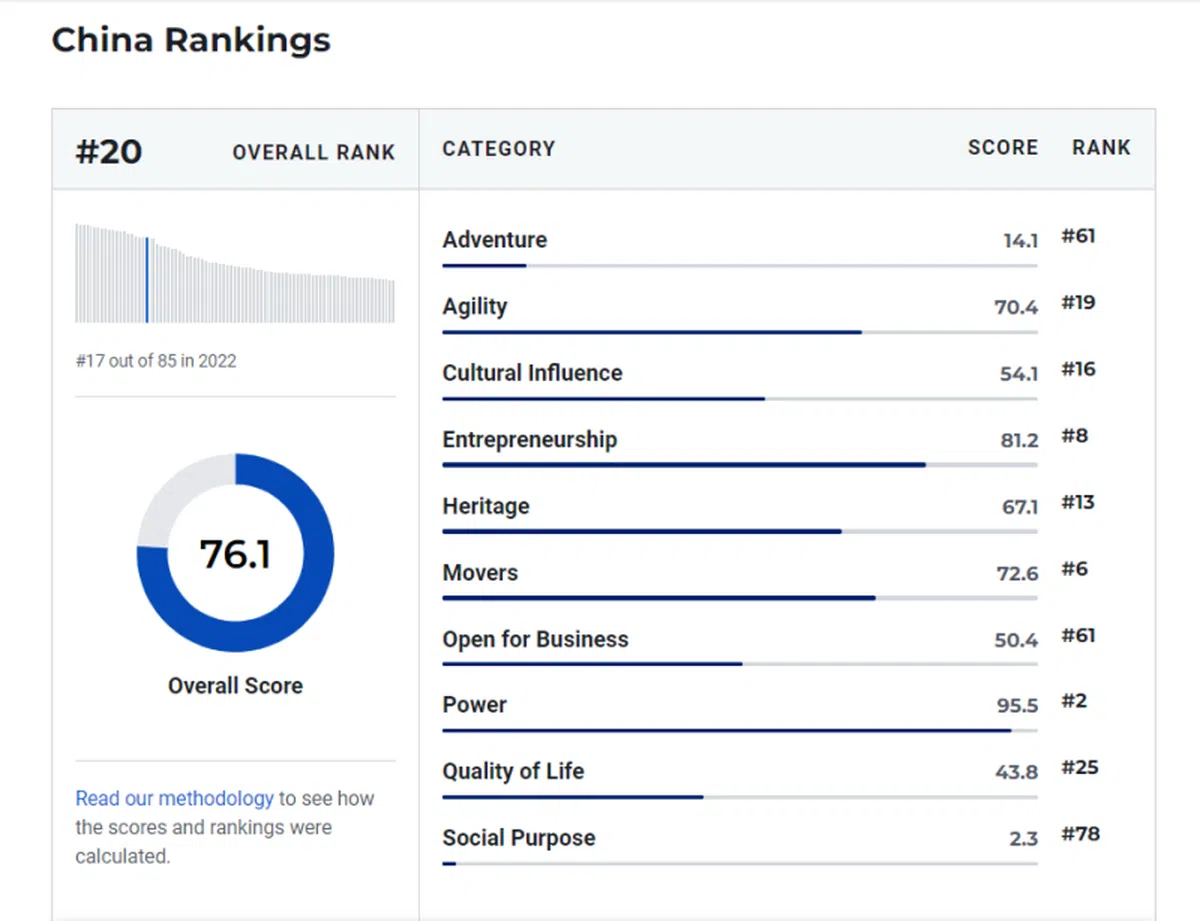Click the Power rank #2 value
Screen dimensions: 1200x921
1074,702
